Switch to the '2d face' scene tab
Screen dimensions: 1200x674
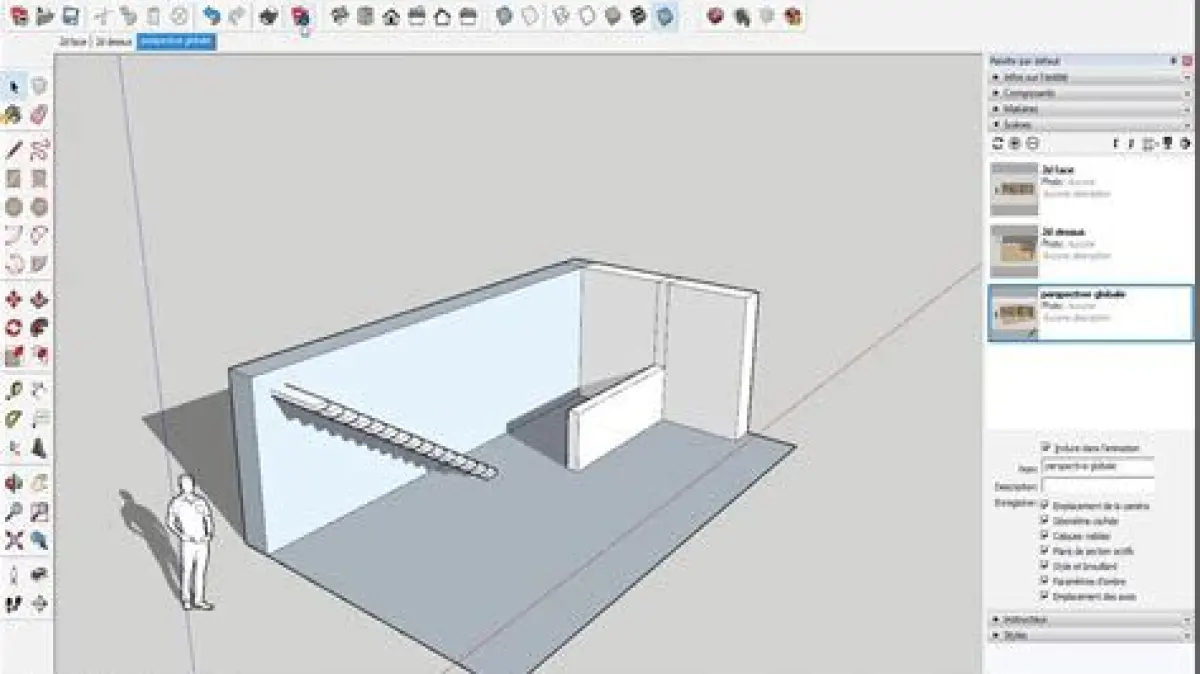coord(73,42)
